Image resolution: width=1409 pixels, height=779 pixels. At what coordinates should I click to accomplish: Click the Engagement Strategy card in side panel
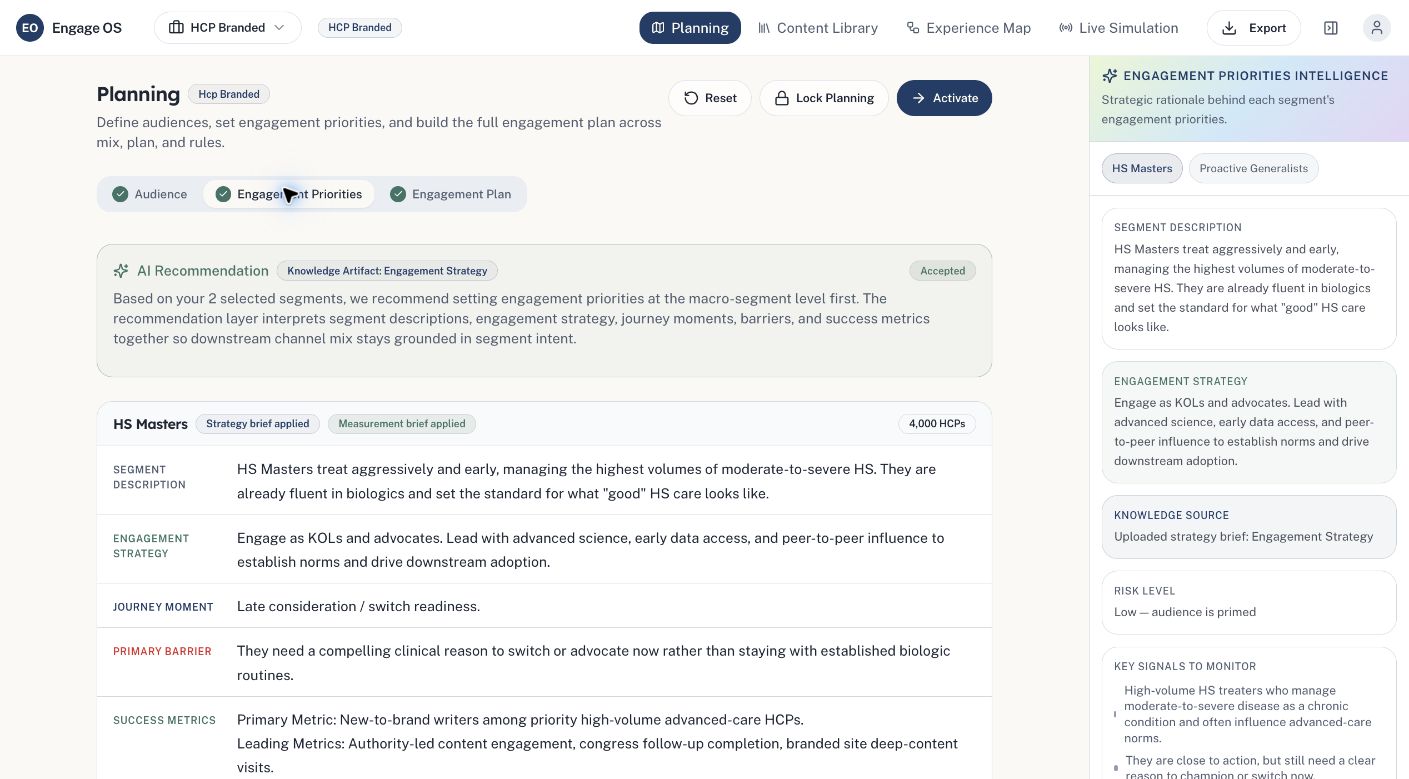pos(1249,422)
